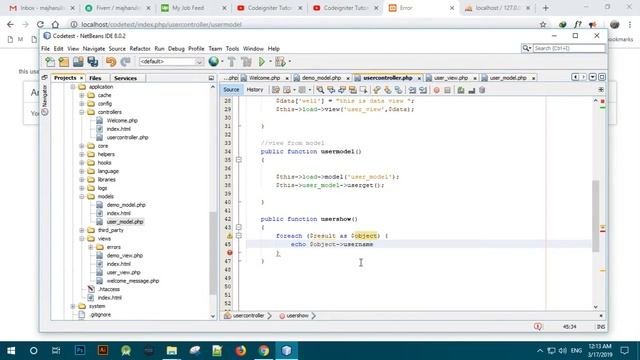Click the warning marker on line 44
The width and height of the screenshot is (640, 360).
[x=229, y=236]
